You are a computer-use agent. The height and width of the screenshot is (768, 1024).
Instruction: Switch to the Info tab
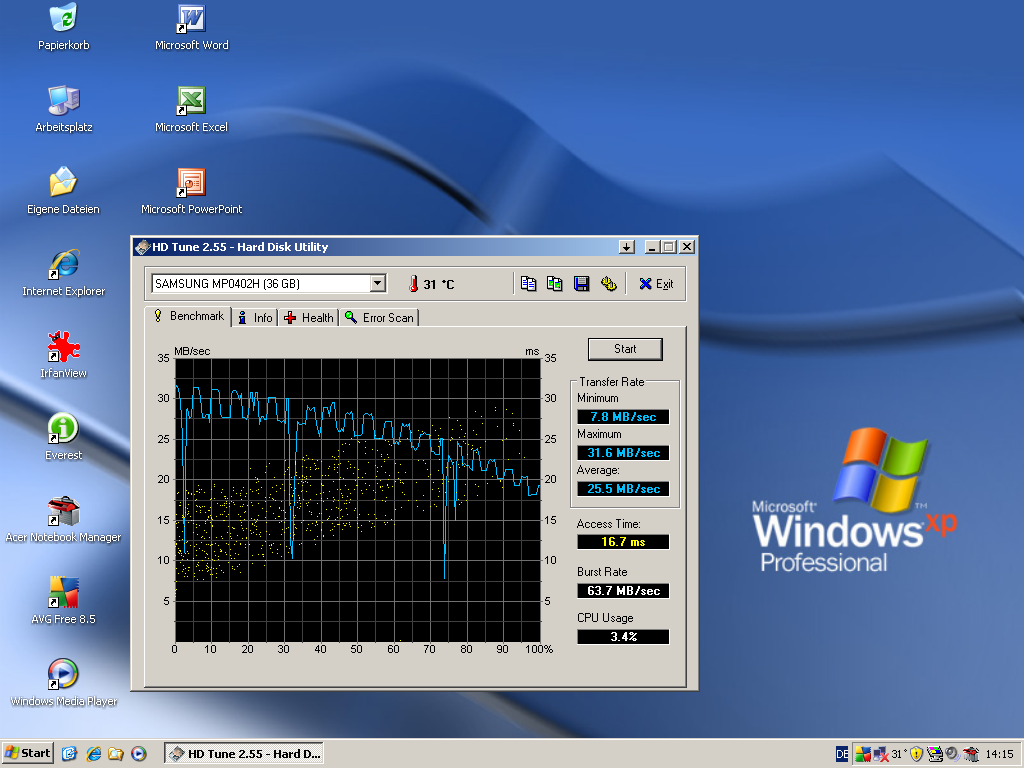(254, 317)
